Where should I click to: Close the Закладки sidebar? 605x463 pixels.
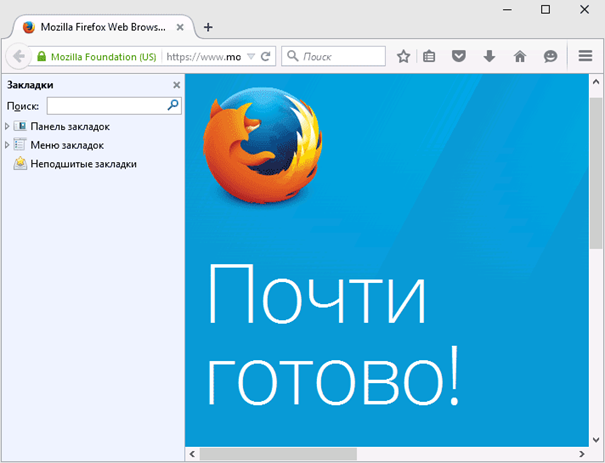point(176,85)
